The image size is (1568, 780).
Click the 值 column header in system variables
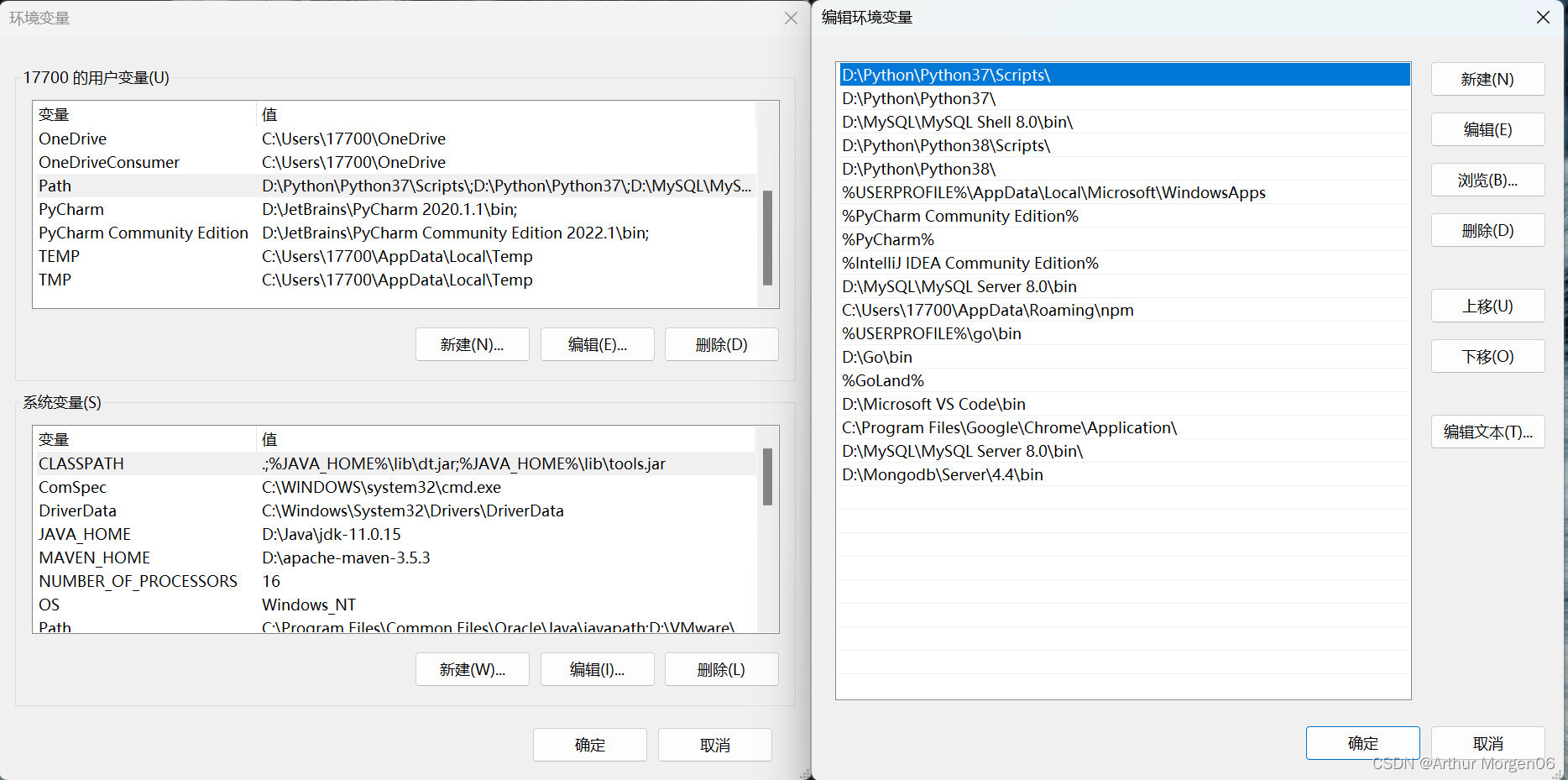[506, 439]
